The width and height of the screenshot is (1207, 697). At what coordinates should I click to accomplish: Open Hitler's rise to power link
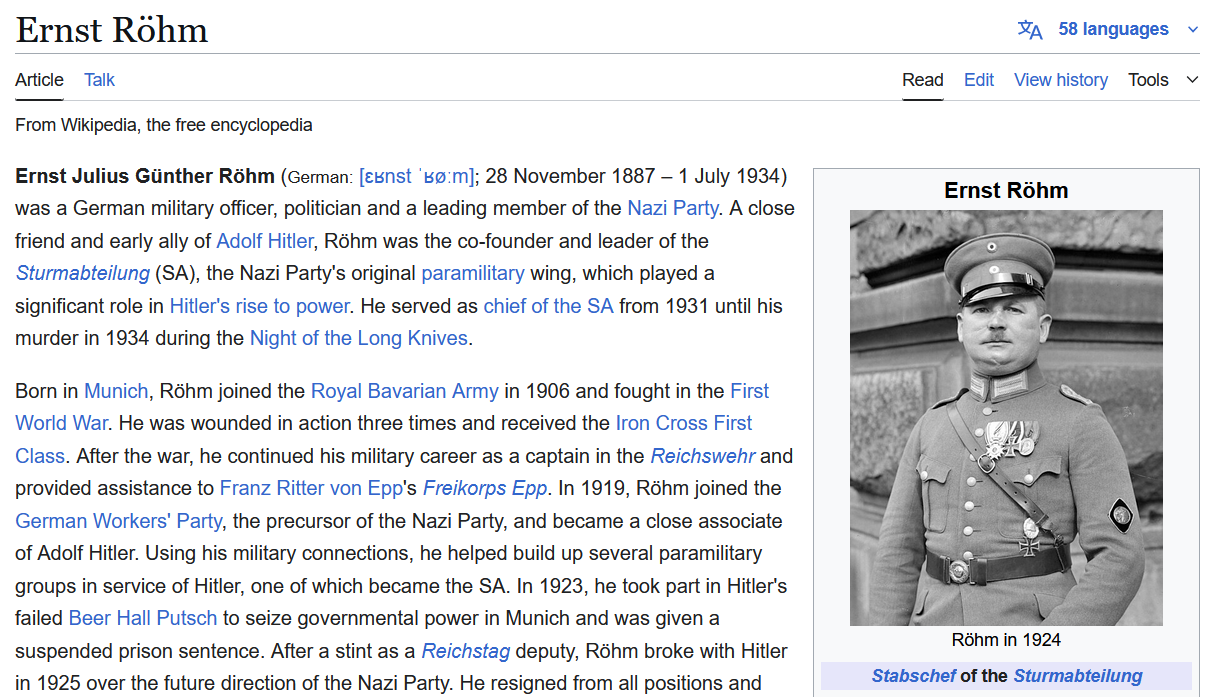tap(259, 306)
